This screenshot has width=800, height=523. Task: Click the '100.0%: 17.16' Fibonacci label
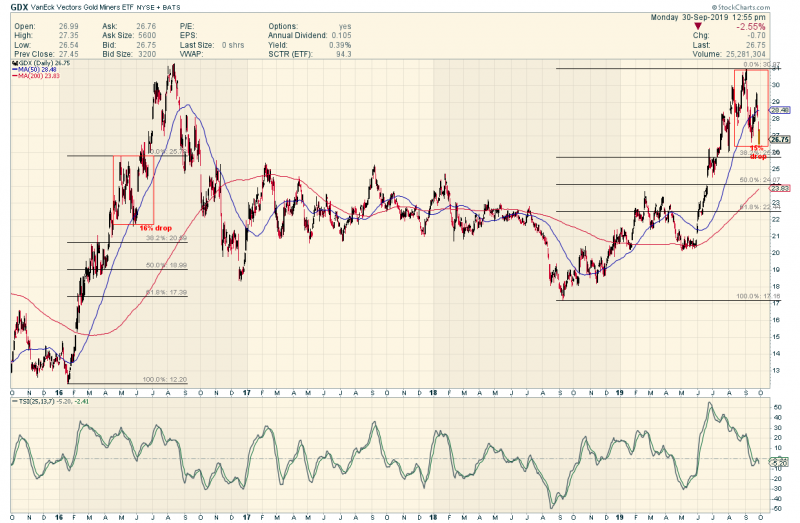759,296
